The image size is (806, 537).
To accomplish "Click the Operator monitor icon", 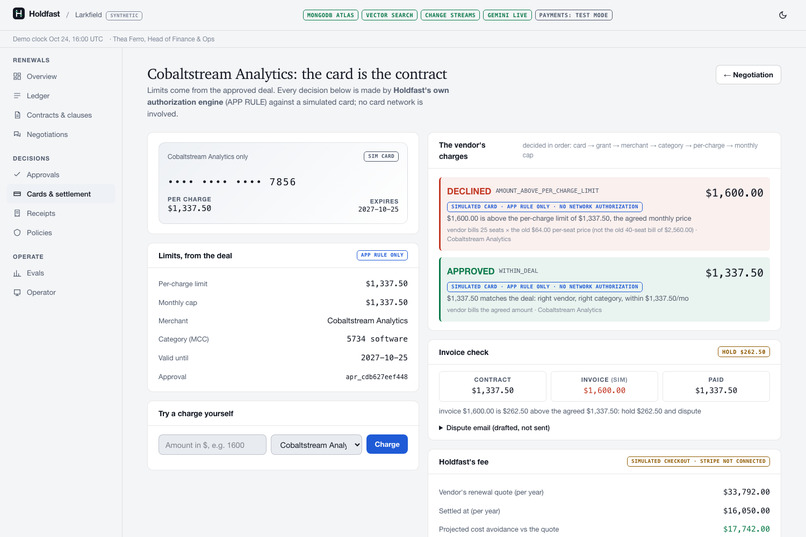I will click(x=17, y=292).
